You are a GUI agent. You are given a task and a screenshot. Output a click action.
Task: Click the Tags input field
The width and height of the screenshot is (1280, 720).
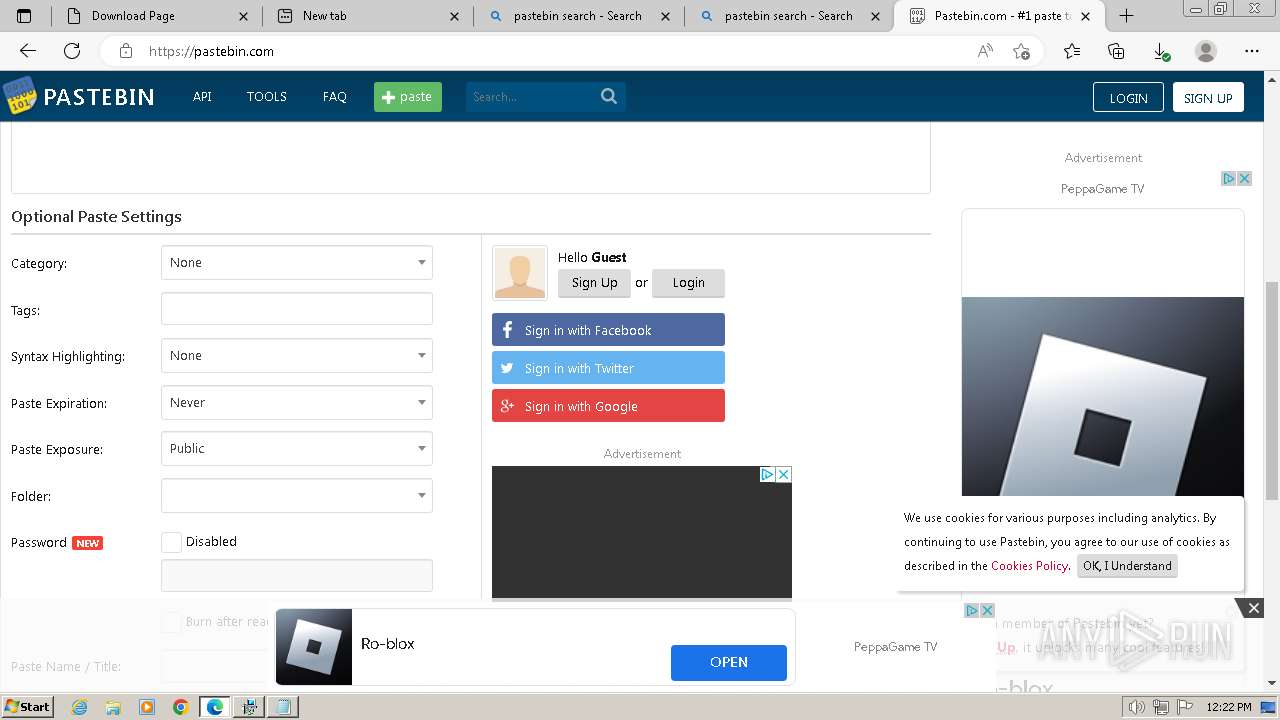pyautogui.click(x=297, y=309)
